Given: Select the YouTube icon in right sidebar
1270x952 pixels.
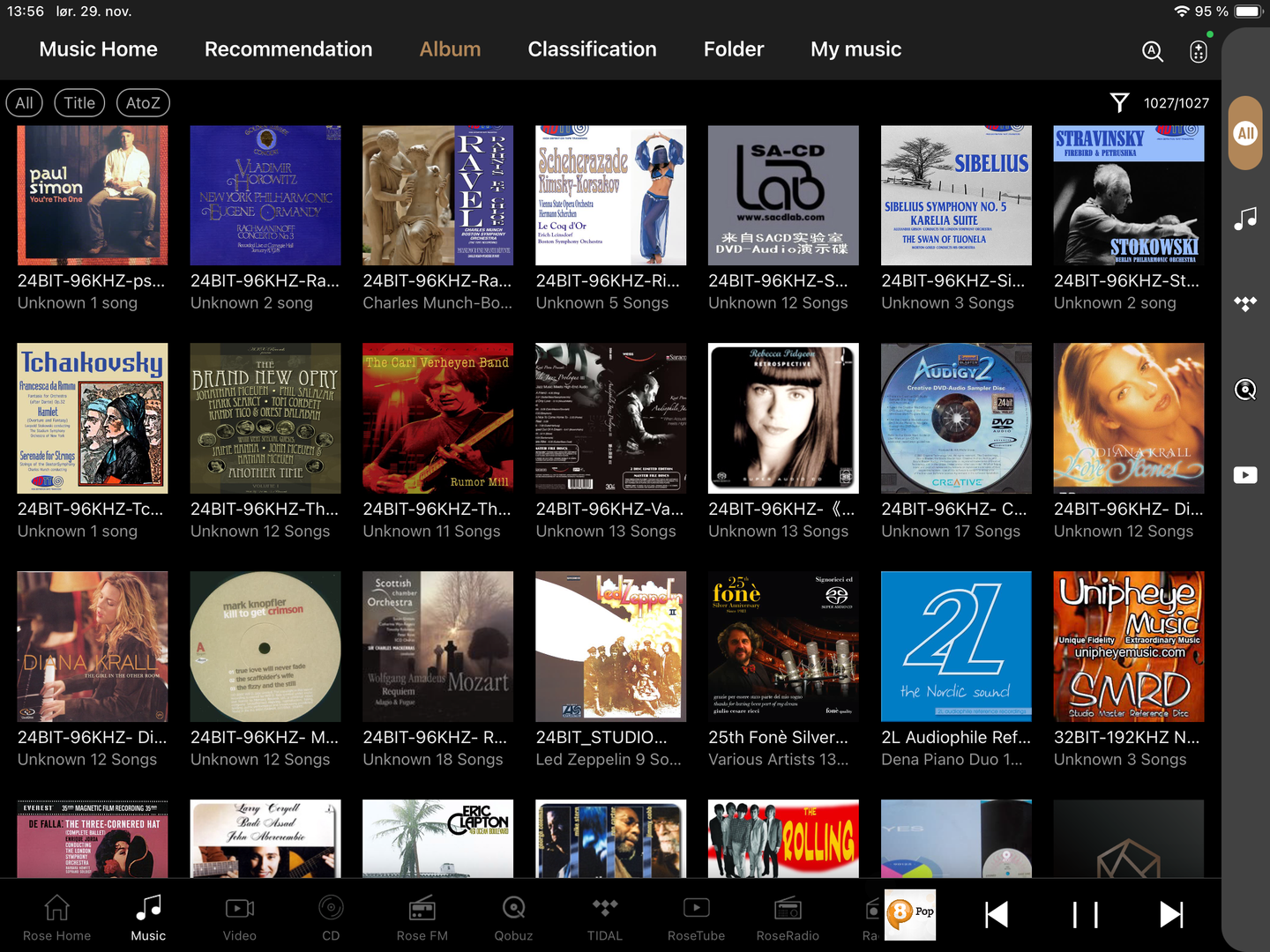Looking at the screenshot, I should coord(1245,475).
